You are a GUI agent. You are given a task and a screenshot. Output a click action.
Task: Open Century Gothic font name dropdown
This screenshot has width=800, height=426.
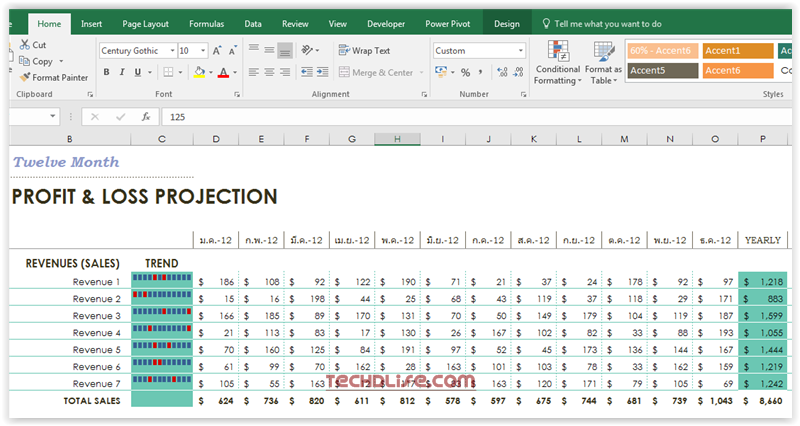[x=172, y=51]
